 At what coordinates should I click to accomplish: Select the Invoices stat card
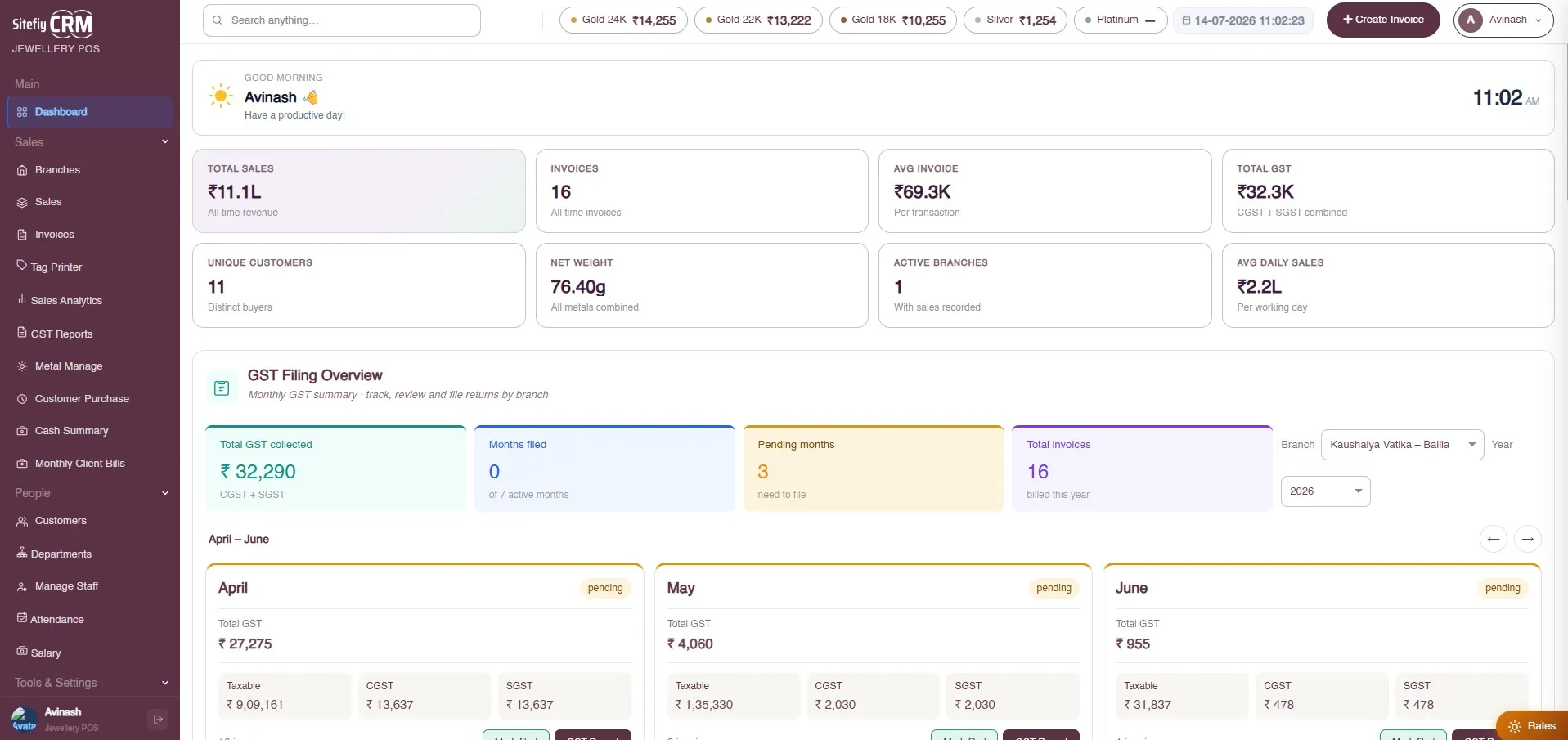702,191
